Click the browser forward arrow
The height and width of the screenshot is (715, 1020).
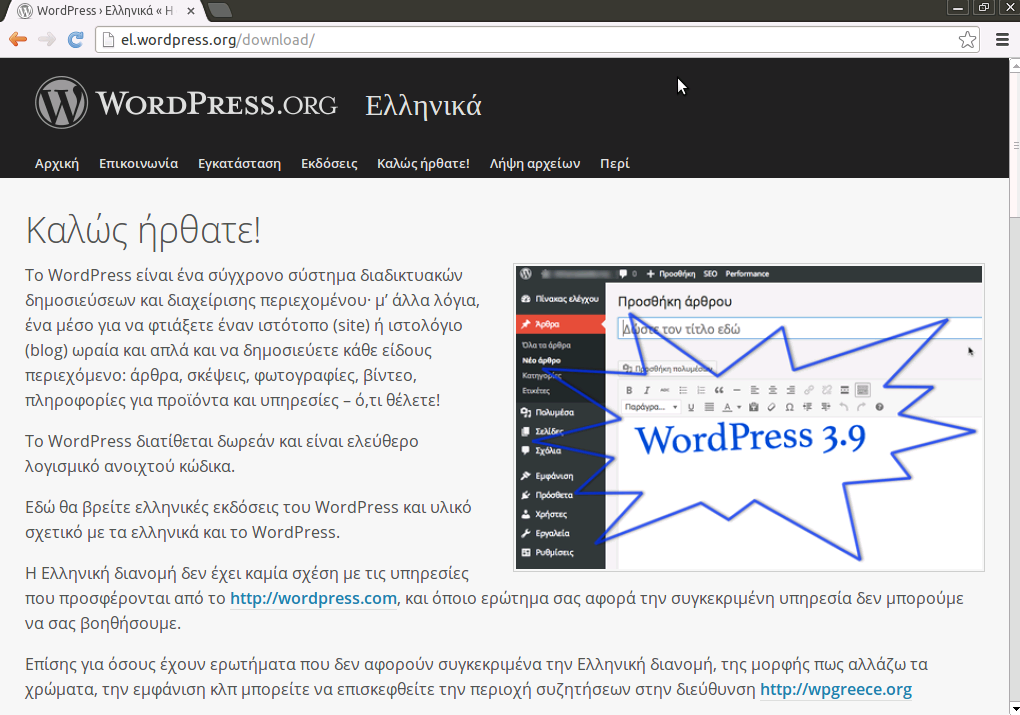(47, 40)
